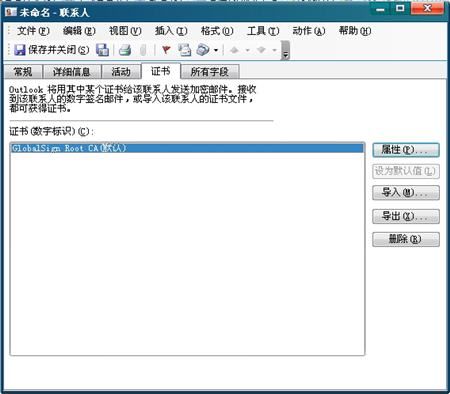450x394 pixels.
Task: Open the dropdown beside the next item arrow
Action: 274,50
